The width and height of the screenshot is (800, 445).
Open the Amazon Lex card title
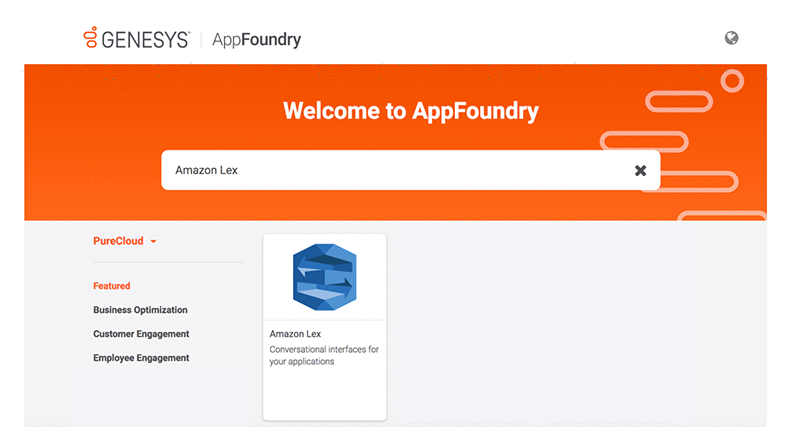click(x=295, y=334)
